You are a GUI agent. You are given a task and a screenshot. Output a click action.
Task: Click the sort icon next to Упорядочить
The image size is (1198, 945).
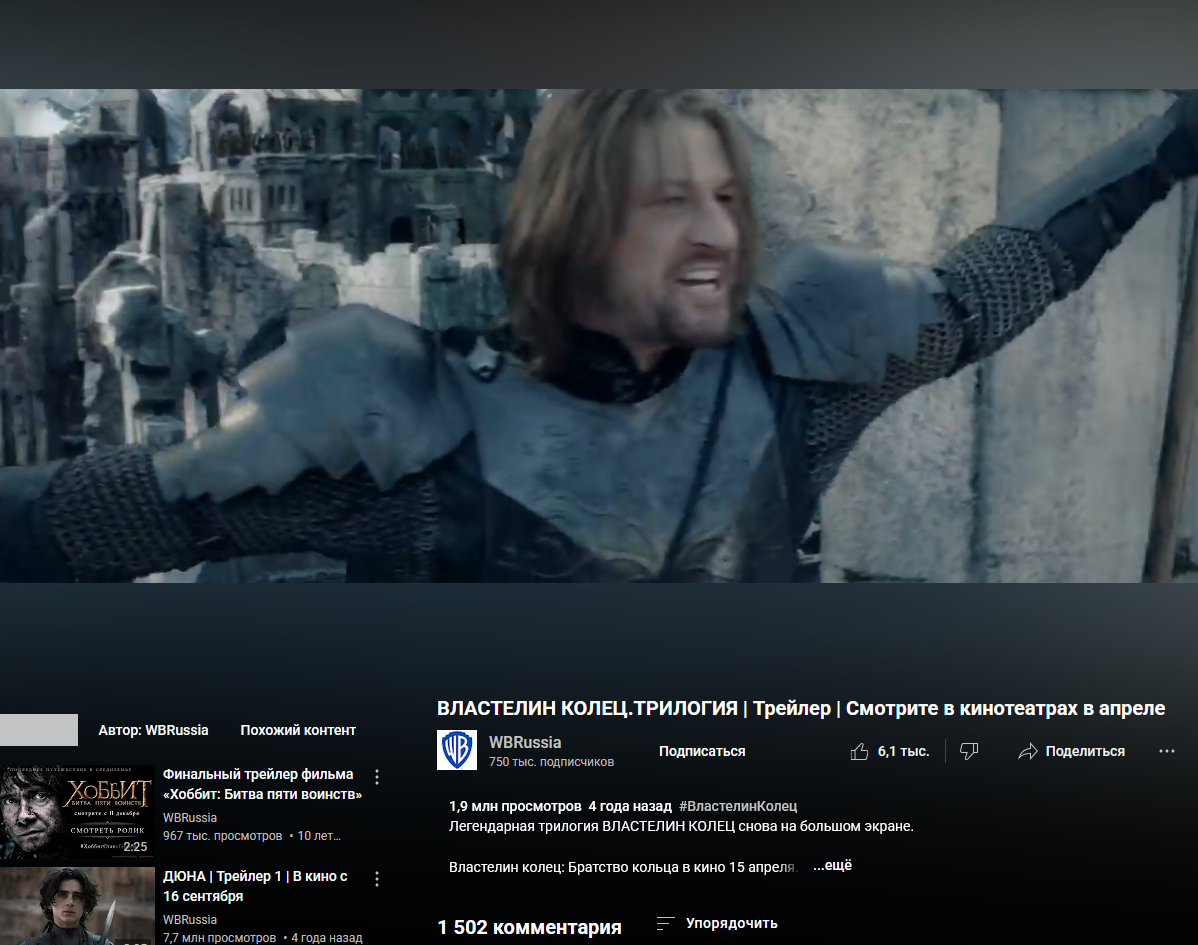click(x=665, y=924)
